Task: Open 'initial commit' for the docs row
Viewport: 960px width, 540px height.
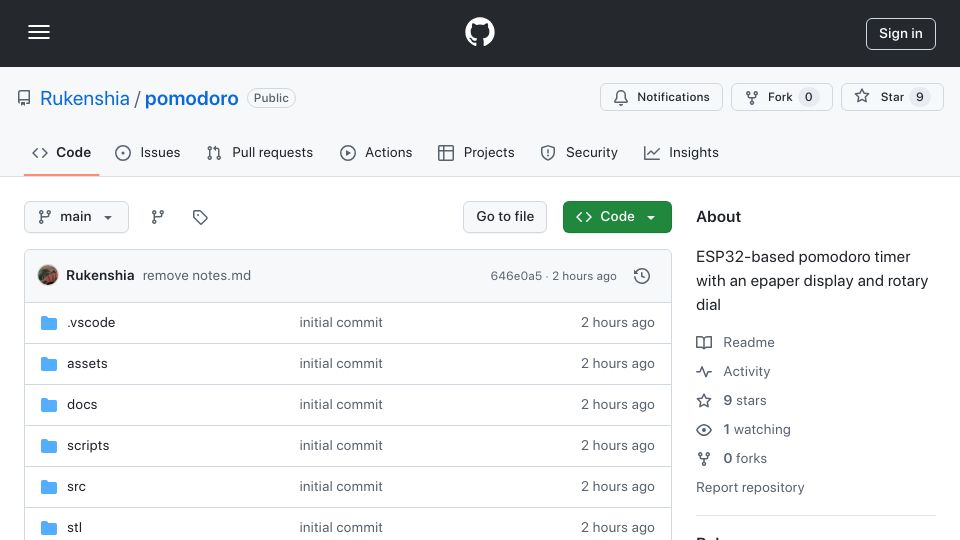Action: point(341,405)
